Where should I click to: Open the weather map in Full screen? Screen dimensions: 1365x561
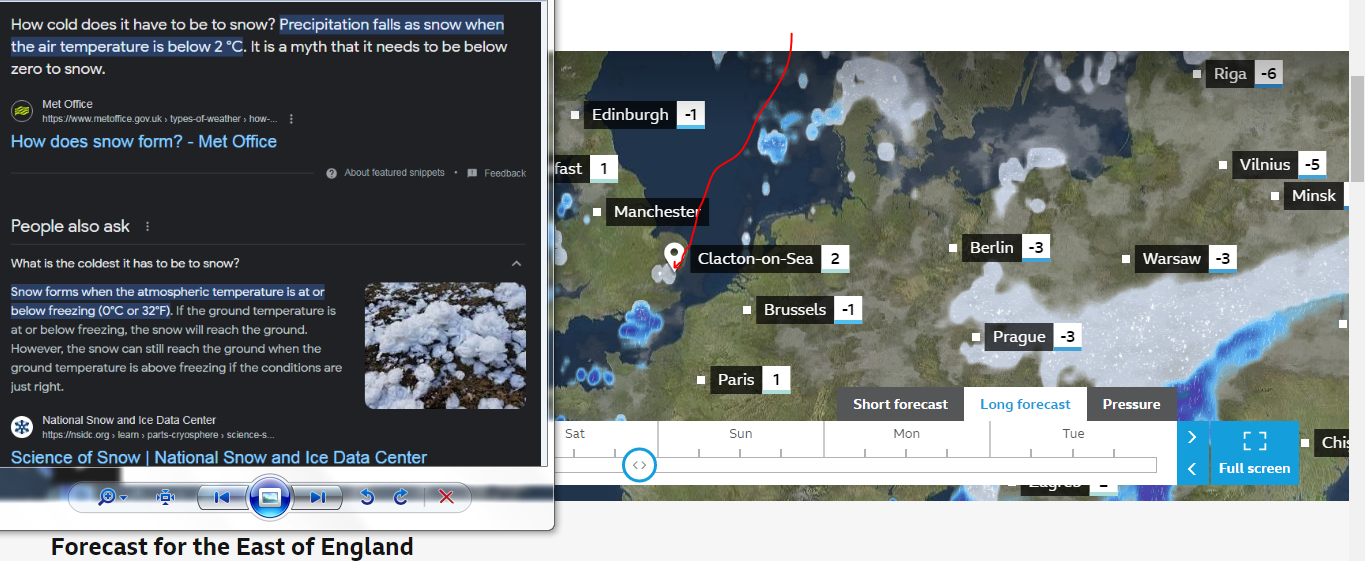pyautogui.click(x=1255, y=453)
